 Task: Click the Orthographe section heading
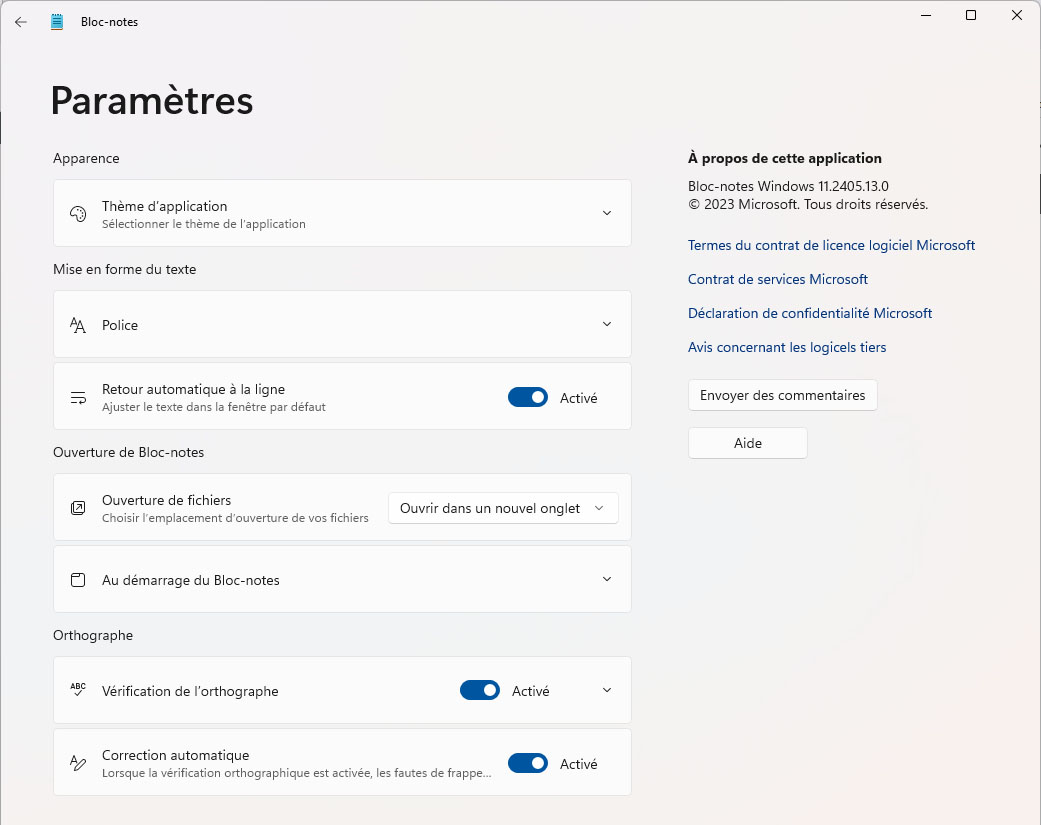93,635
